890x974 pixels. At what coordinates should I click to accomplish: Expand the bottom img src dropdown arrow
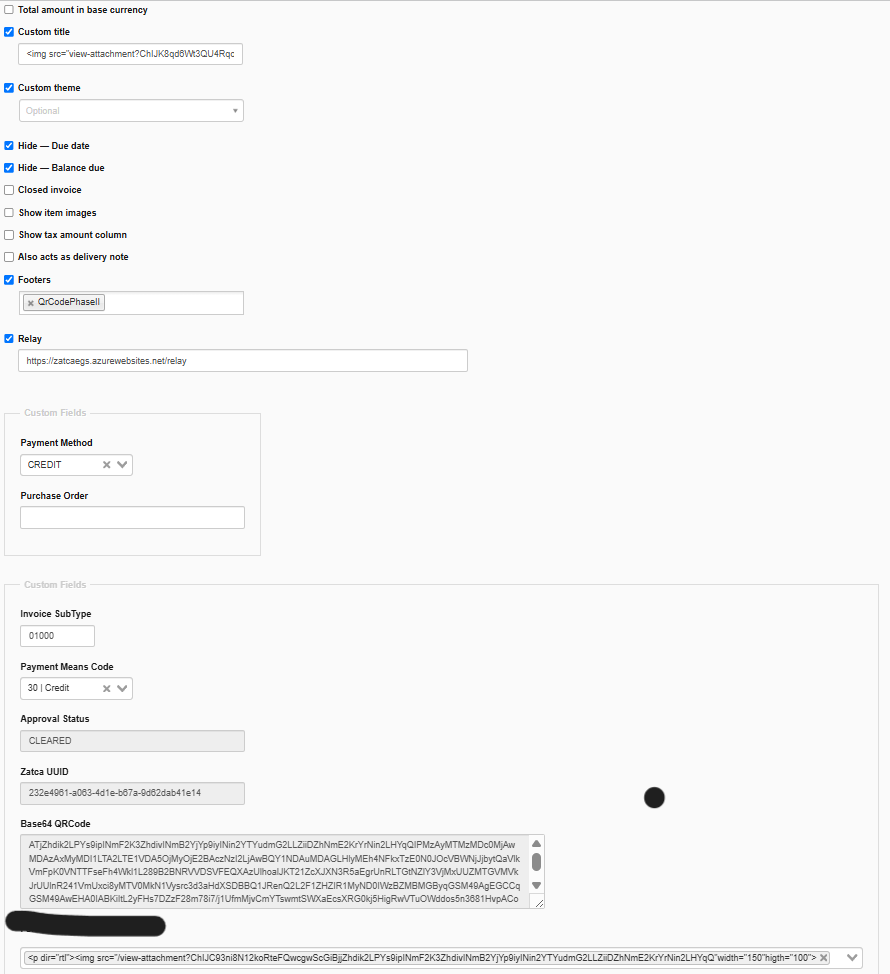(x=852, y=958)
